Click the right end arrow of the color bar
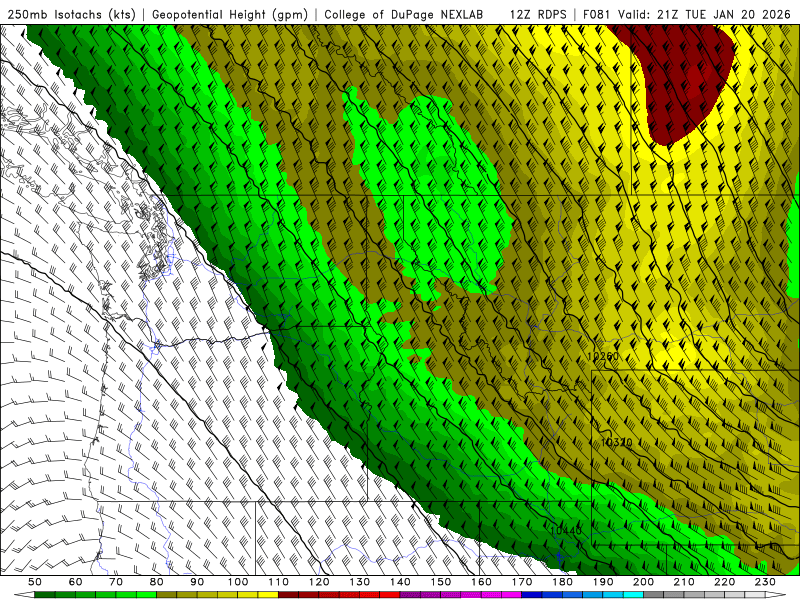The image size is (800, 600). coord(776,595)
